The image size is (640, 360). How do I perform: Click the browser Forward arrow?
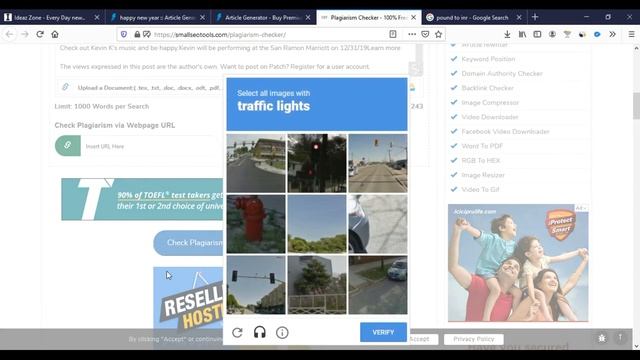24,35
